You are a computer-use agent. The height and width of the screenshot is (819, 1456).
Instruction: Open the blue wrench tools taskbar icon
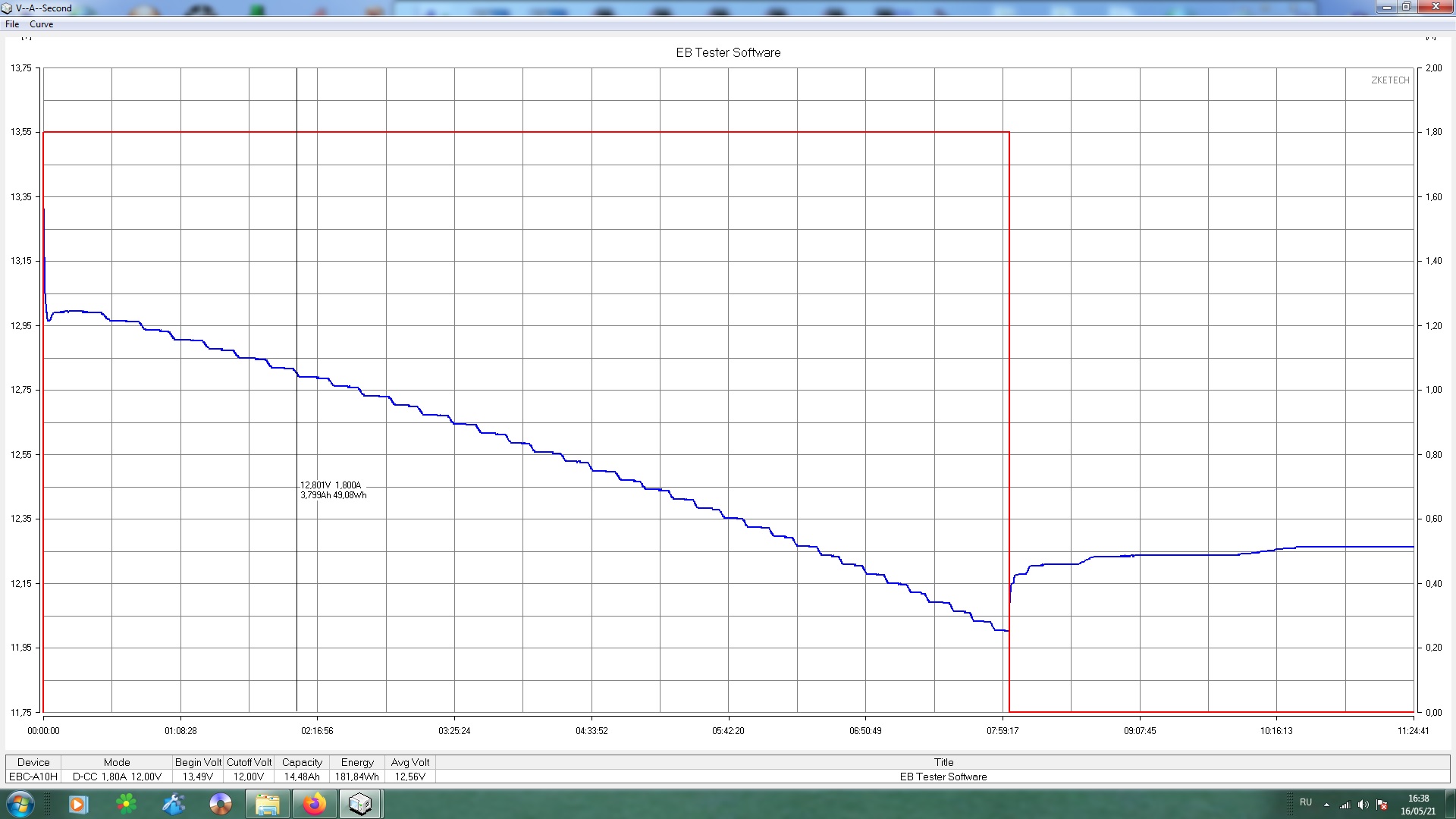pyautogui.click(x=174, y=804)
